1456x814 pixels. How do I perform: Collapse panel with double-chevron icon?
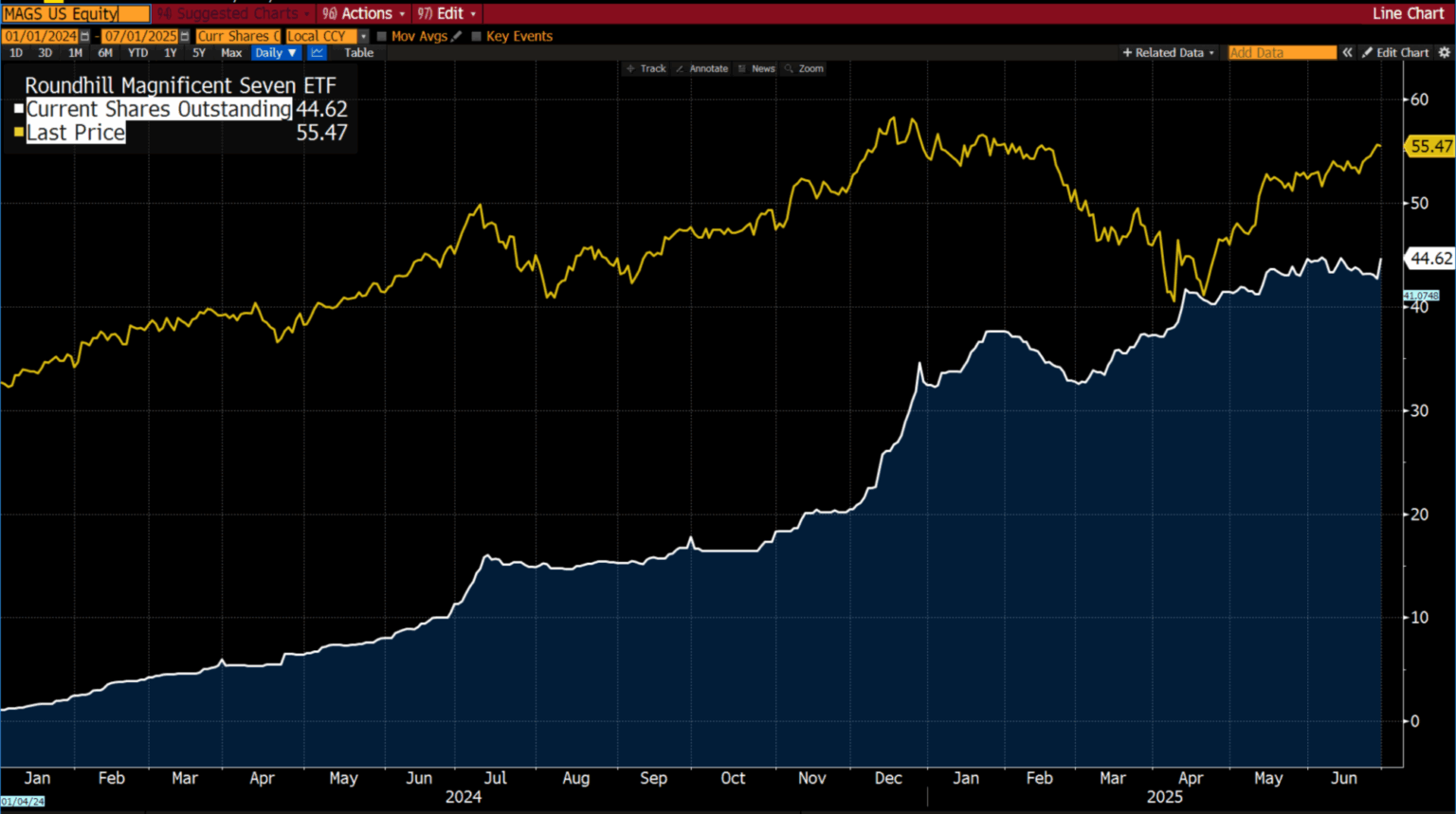(x=1347, y=53)
